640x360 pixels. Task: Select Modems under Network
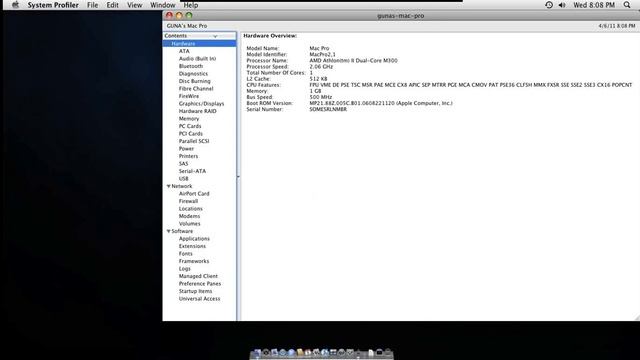coord(189,216)
